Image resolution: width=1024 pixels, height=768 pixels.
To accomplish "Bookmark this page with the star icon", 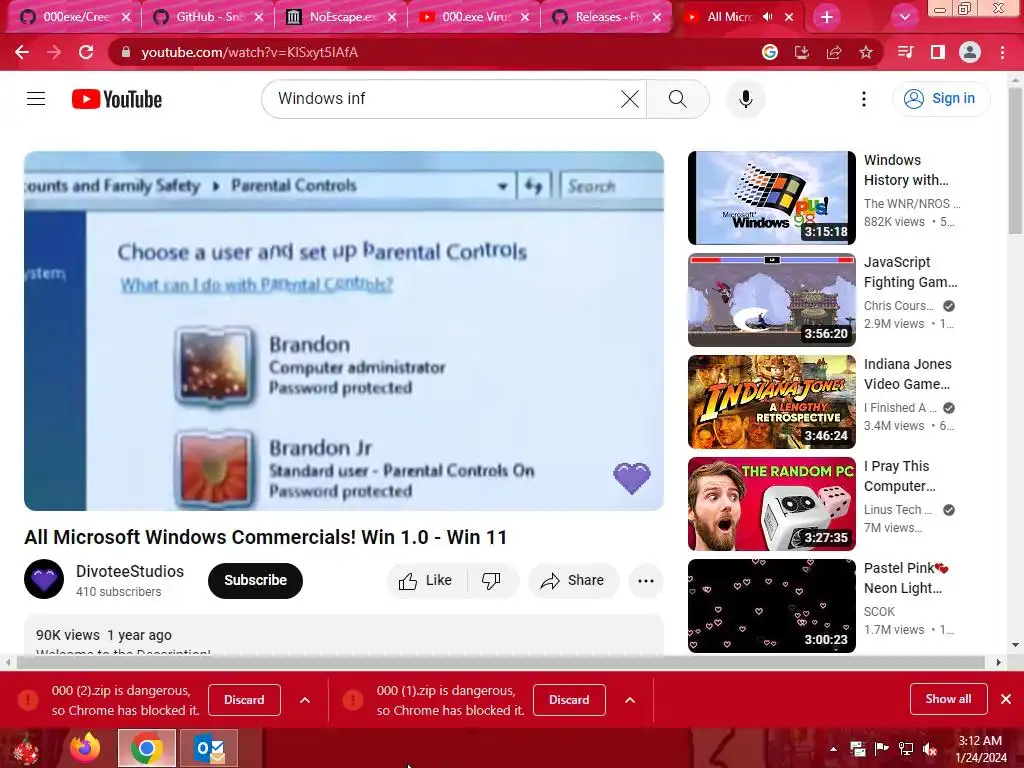I will point(866,52).
